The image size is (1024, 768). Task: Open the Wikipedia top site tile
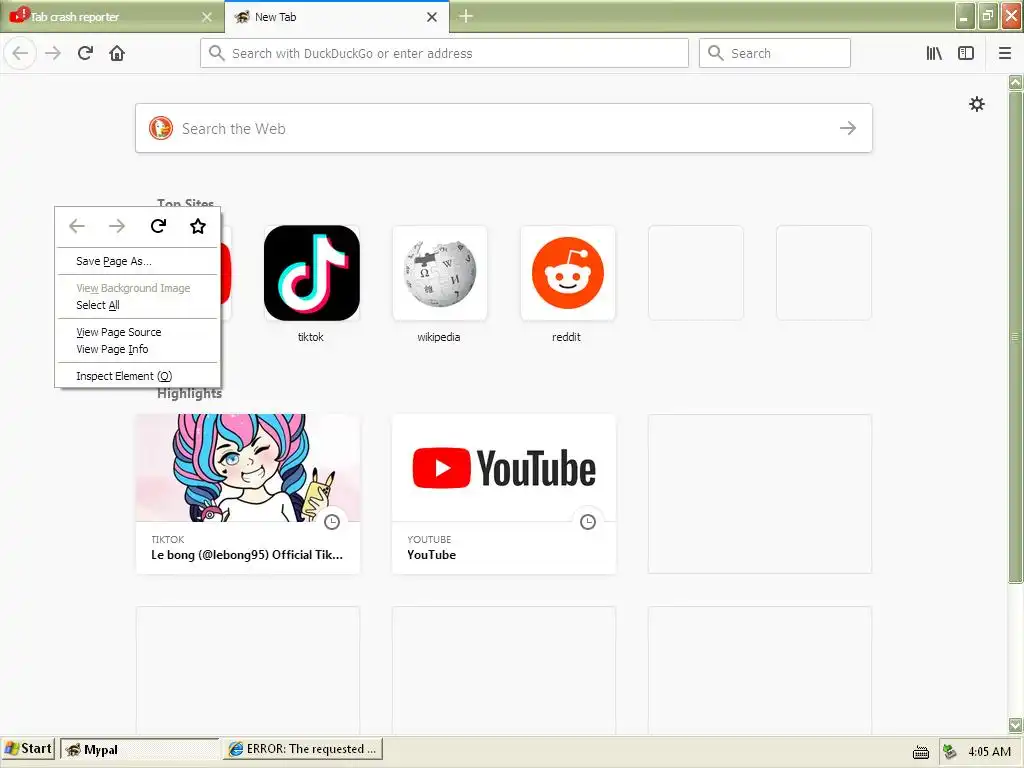pyautogui.click(x=440, y=273)
